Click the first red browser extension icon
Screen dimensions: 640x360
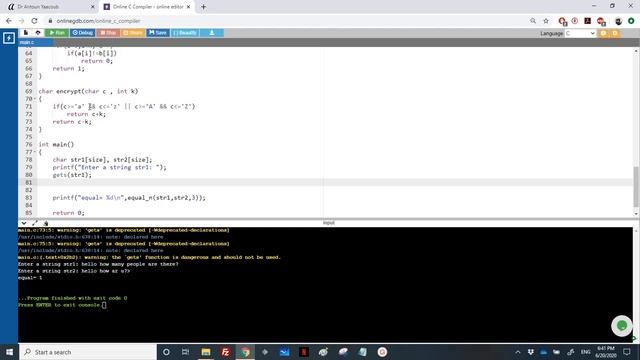pos(562,21)
